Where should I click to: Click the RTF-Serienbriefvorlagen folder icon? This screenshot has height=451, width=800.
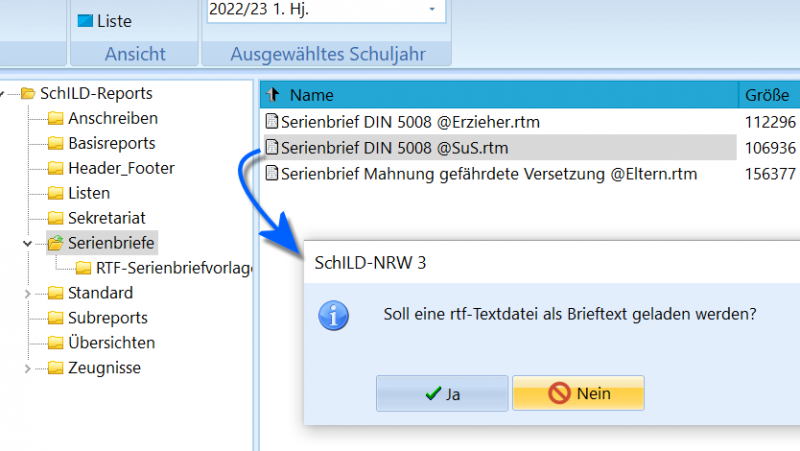(x=83, y=268)
